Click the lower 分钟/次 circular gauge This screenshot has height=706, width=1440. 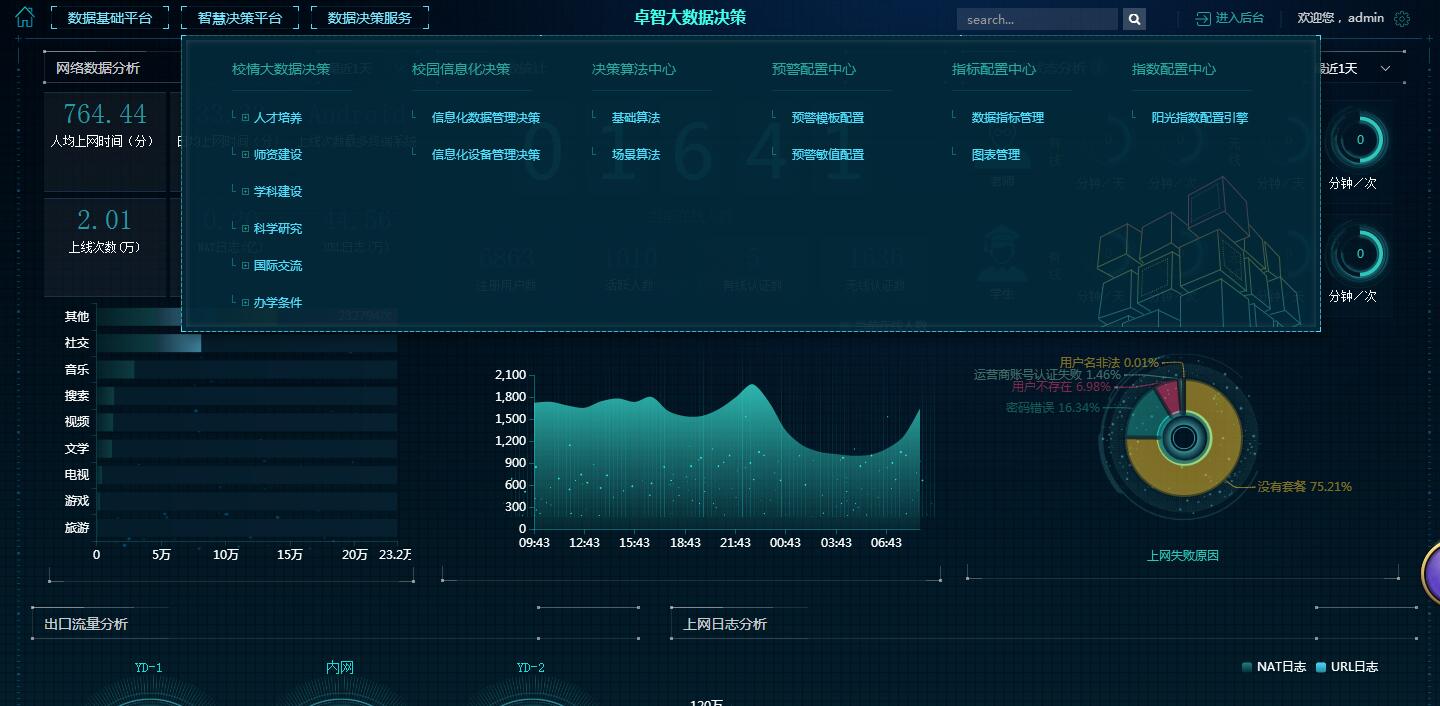point(1359,254)
